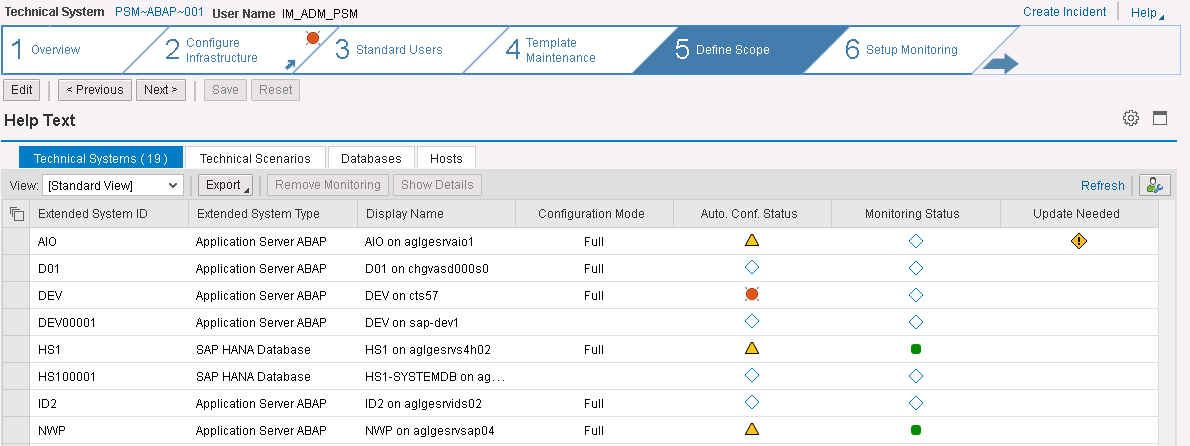Click the Next button
Viewport: 1190px width, 446px height.
[161, 90]
